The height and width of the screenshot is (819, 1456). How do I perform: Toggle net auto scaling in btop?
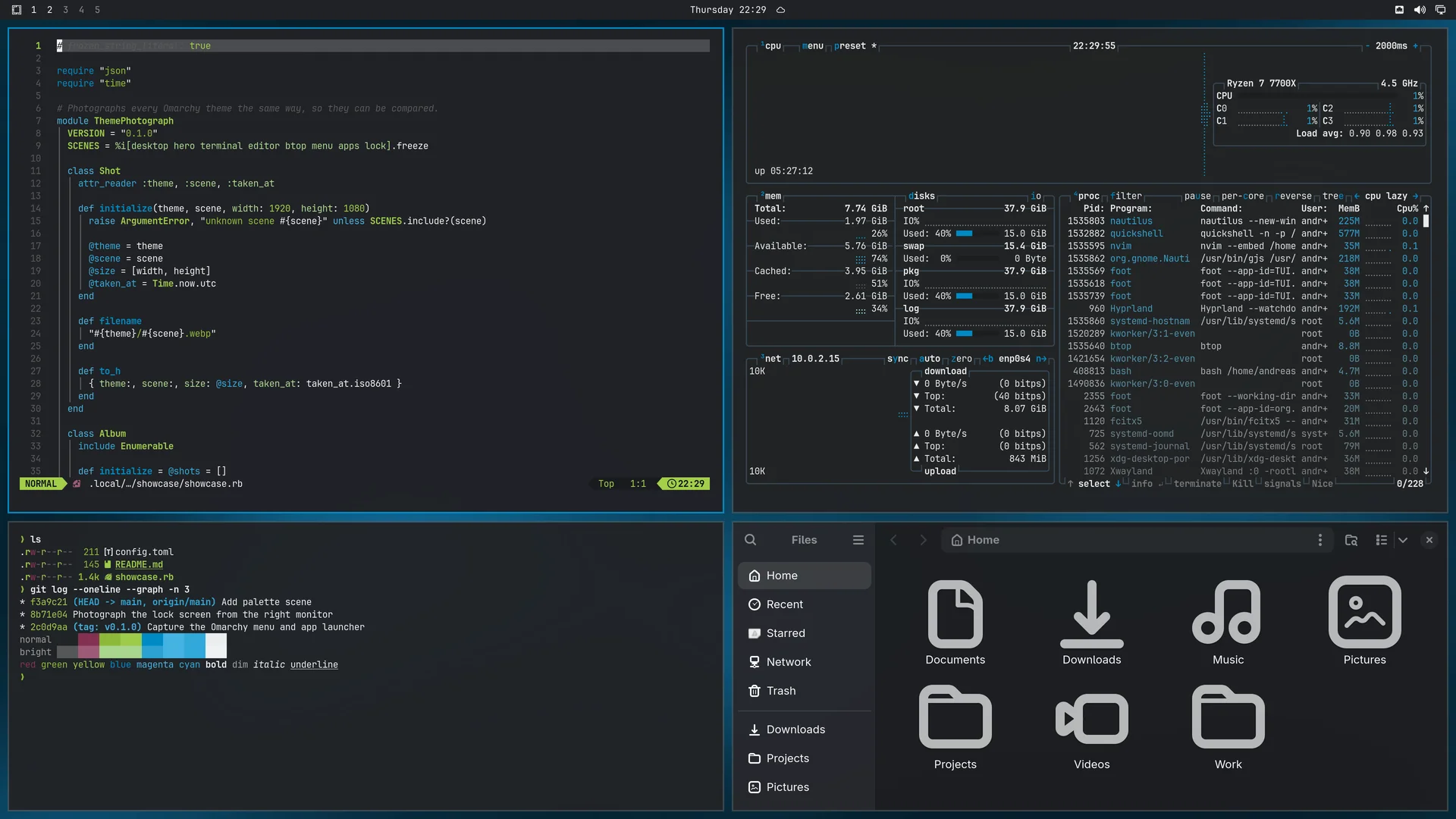(930, 359)
